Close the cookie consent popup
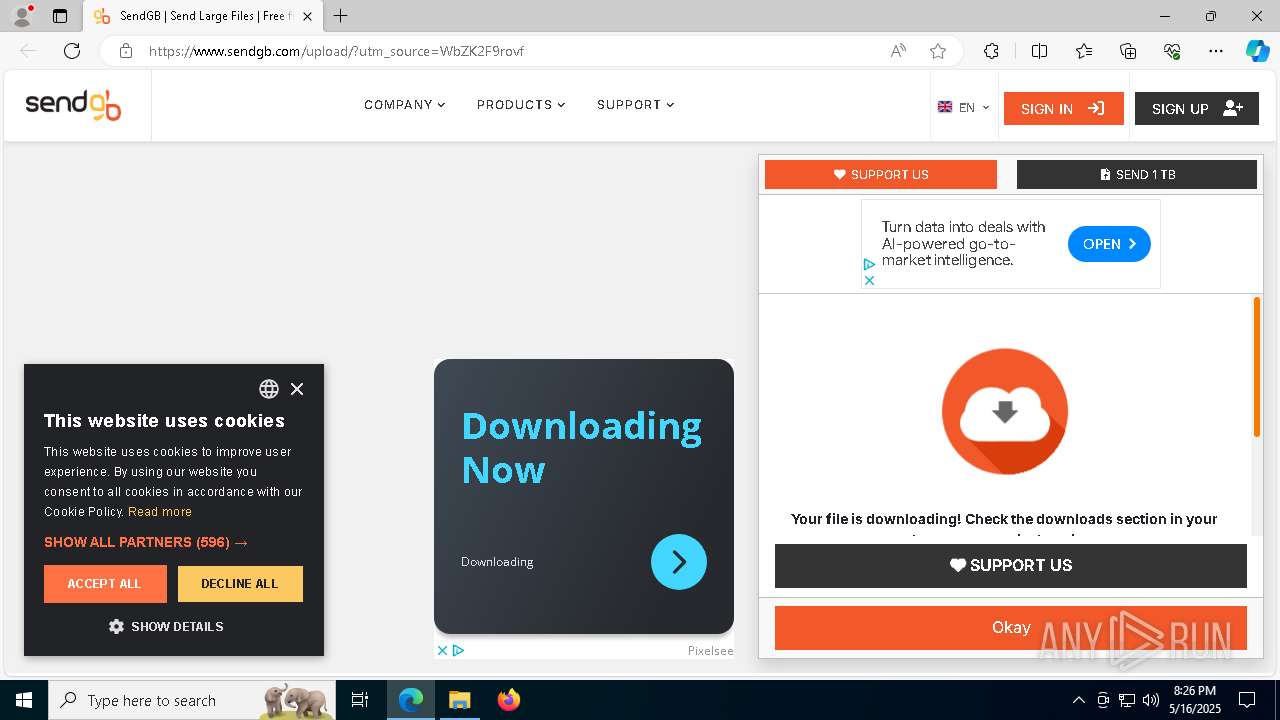 coord(297,389)
